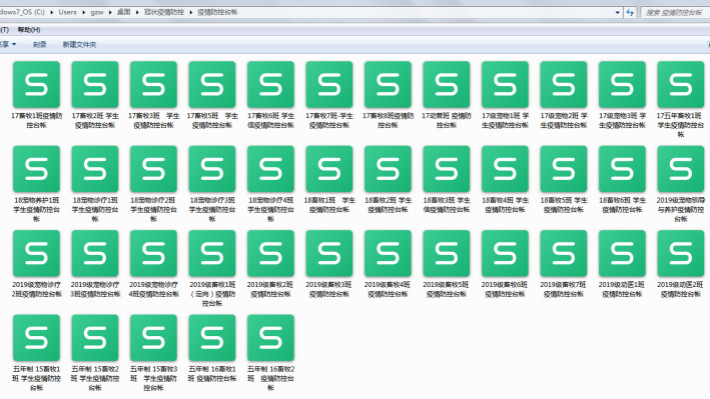
Task: Click the 2019级畜牧7班疫情防控台帐 file icon
Action: [563, 253]
